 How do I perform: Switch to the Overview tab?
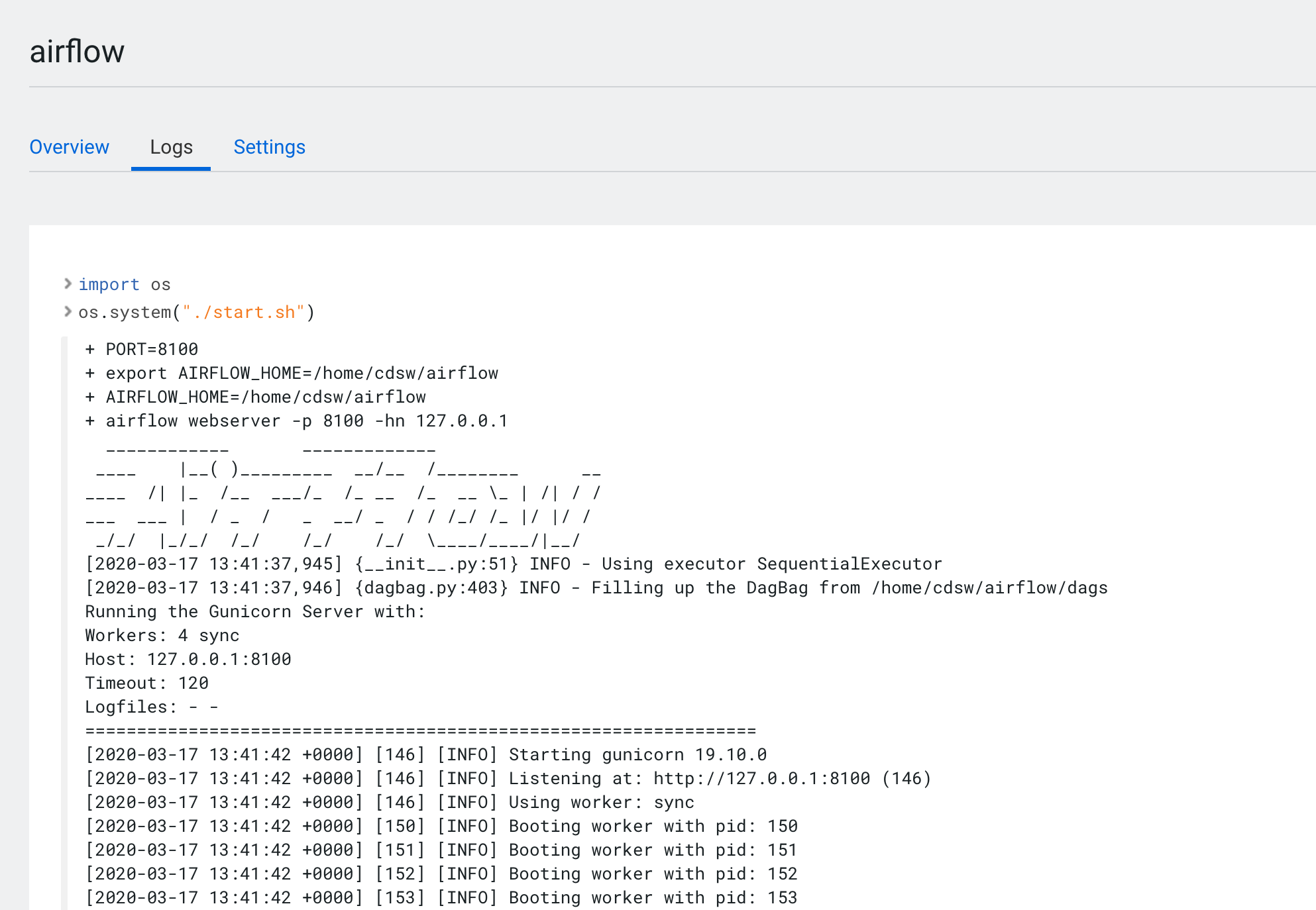[x=70, y=147]
